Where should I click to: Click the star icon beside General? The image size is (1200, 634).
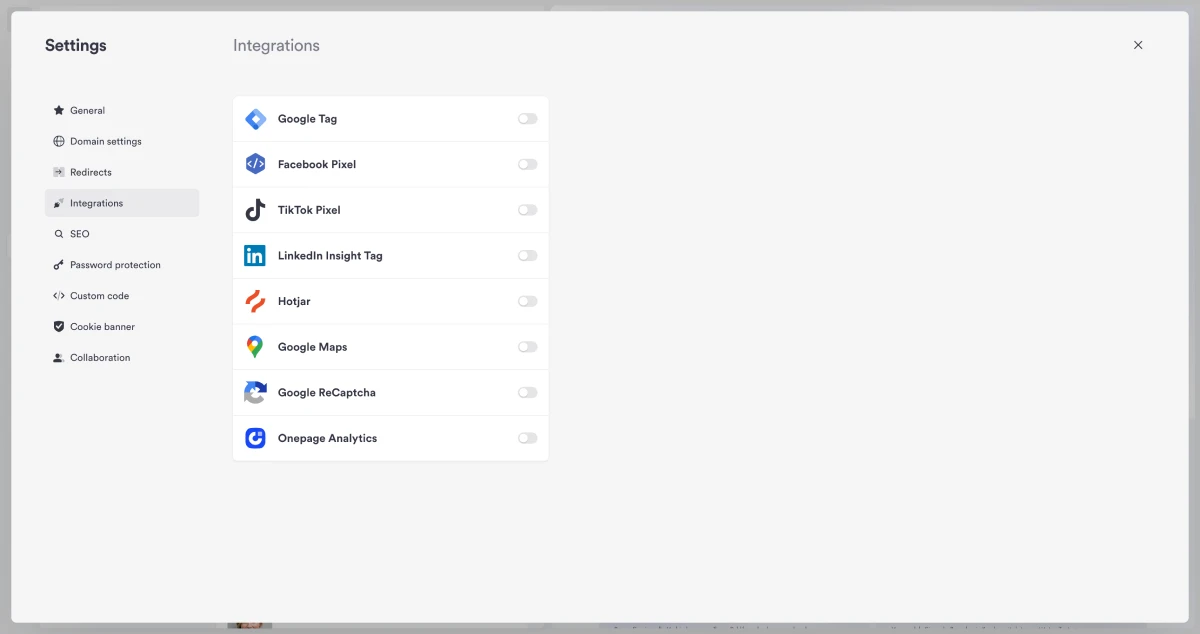[x=59, y=110]
